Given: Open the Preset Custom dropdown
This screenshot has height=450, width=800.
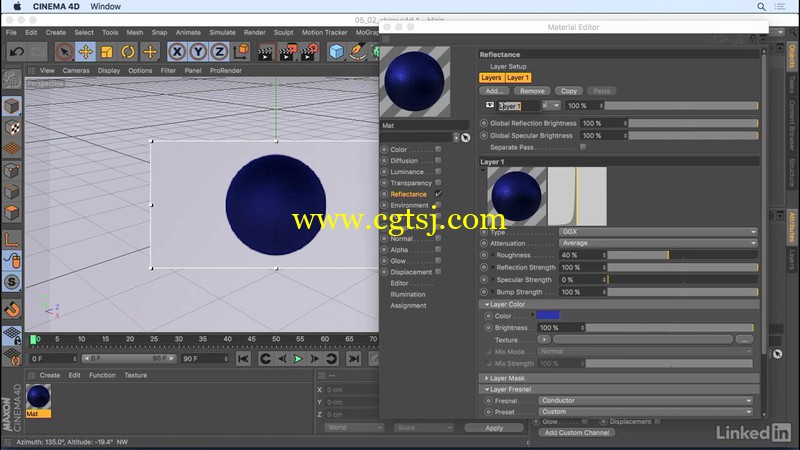Looking at the screenshot, I should pyautogui.click(x=645, y=412).
